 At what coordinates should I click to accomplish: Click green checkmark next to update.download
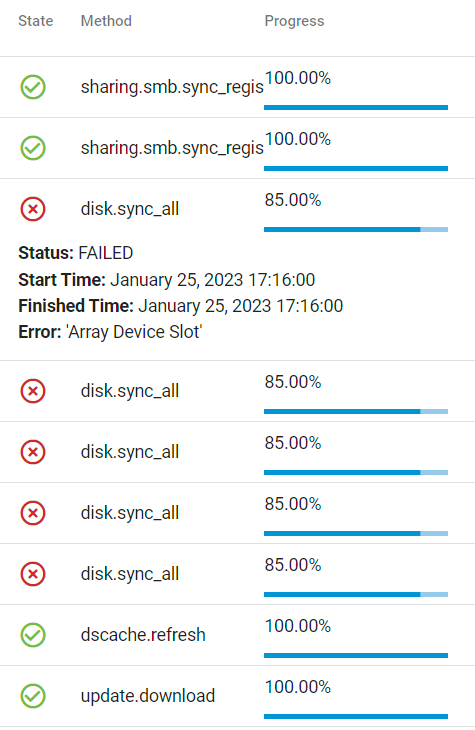[x=33, y=696]
